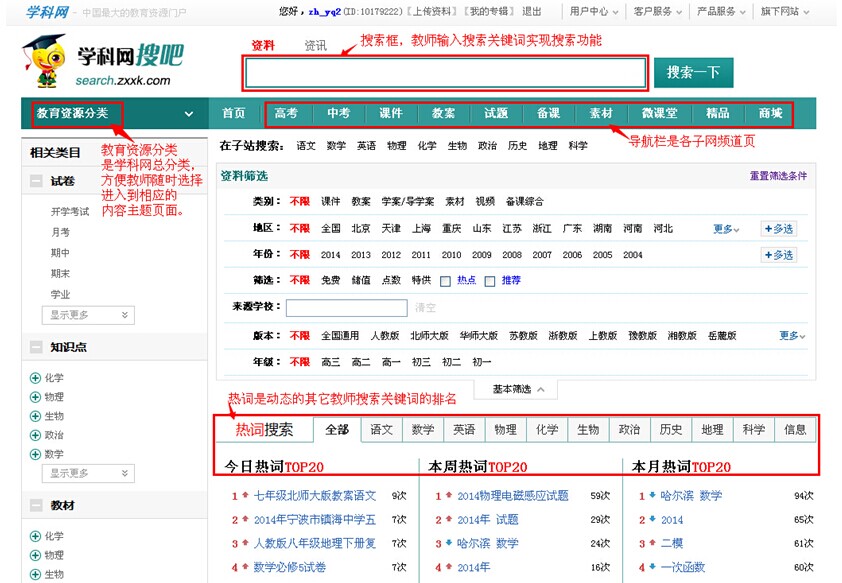Collapse the 教材 section minus icon
This screenshot has width=842, height=583.
(x=36, y=506)
